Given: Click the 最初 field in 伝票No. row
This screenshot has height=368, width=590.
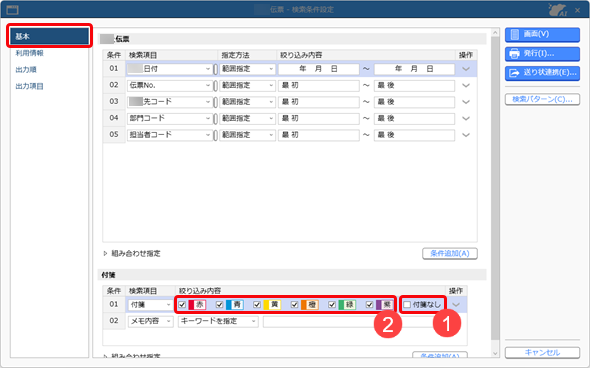Looking at the screenshot, I should (319, 85).
